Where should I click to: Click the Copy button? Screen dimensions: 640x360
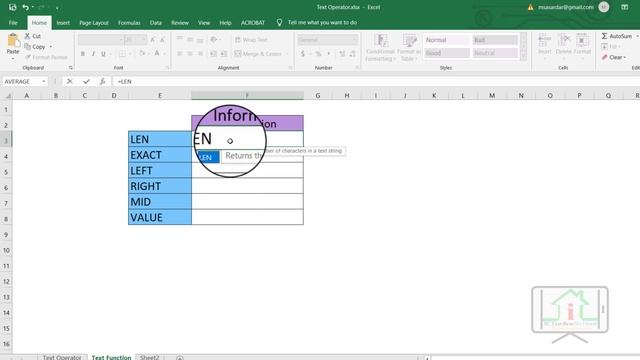35,47
